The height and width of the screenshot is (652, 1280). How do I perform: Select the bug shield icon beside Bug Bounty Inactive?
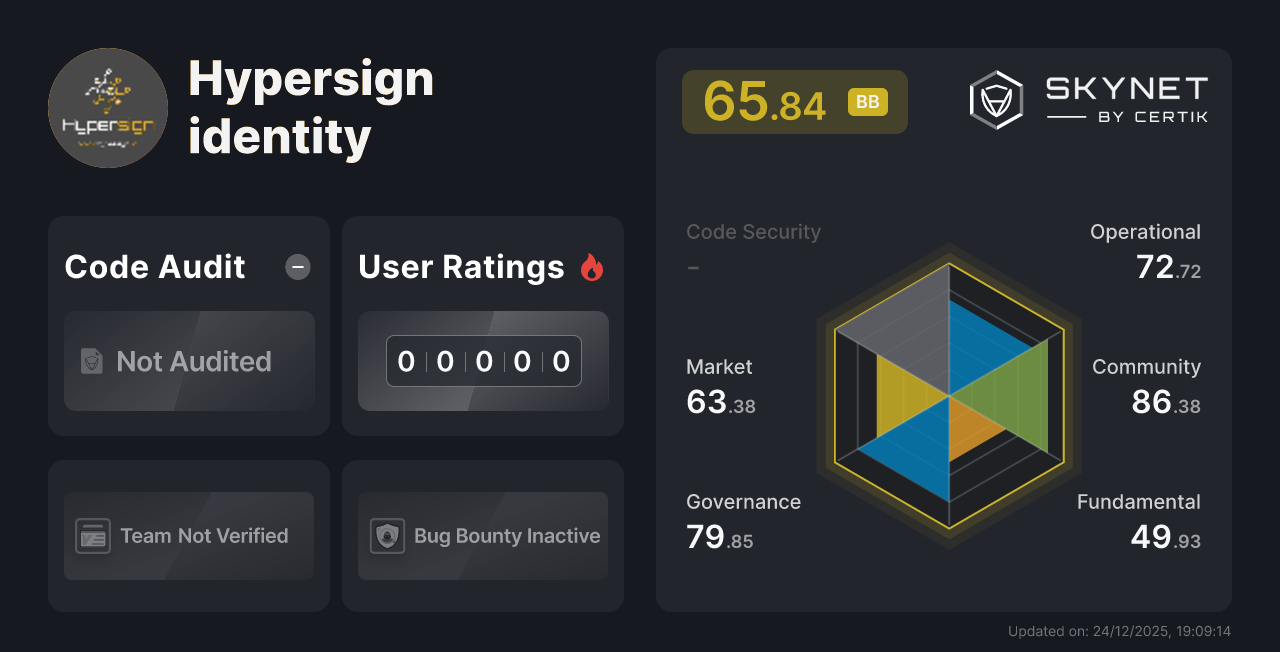[x=387, y=536]
